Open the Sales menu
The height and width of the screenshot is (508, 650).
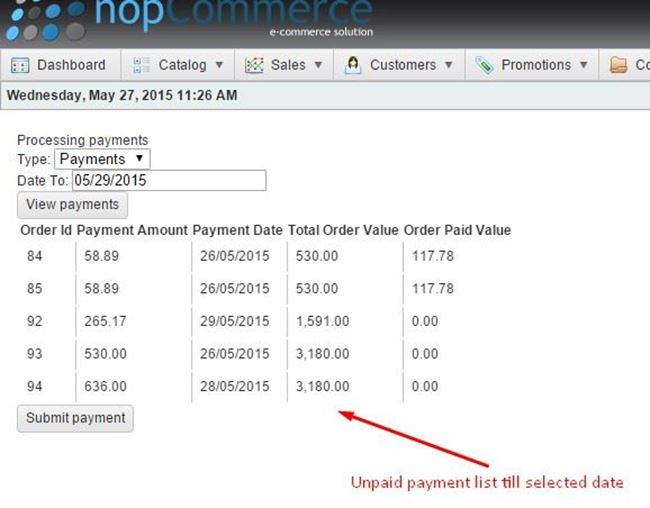(284, 65)
